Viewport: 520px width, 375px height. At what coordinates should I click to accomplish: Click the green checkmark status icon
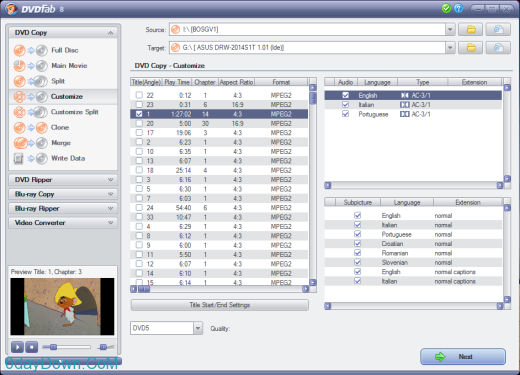pyautogui.click(x=446, y=8)
